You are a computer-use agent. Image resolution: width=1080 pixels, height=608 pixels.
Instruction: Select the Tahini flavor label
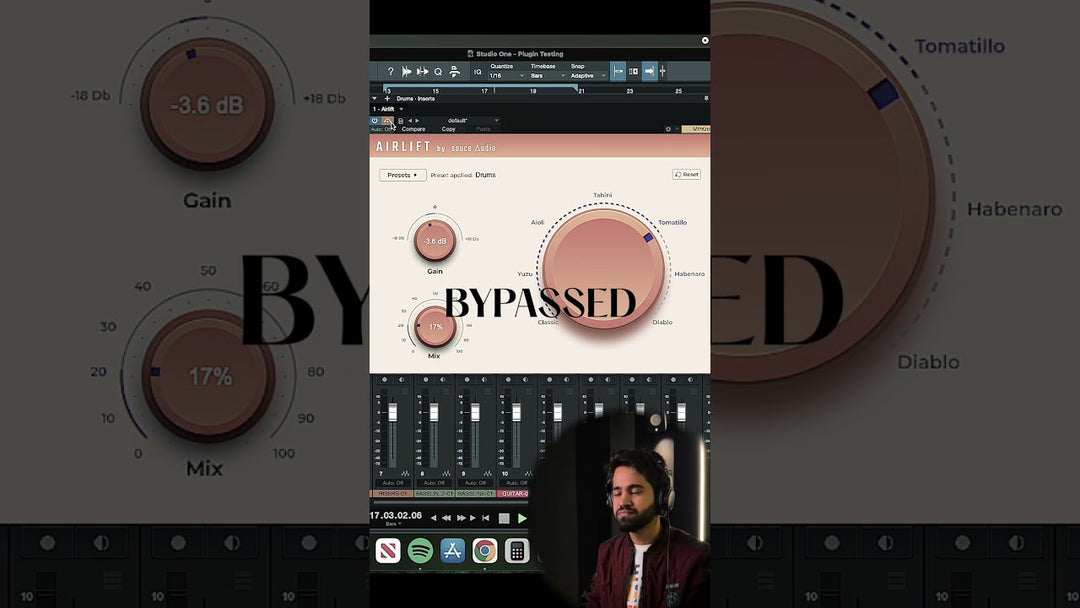pyautogui.click(x=603, y=196)
